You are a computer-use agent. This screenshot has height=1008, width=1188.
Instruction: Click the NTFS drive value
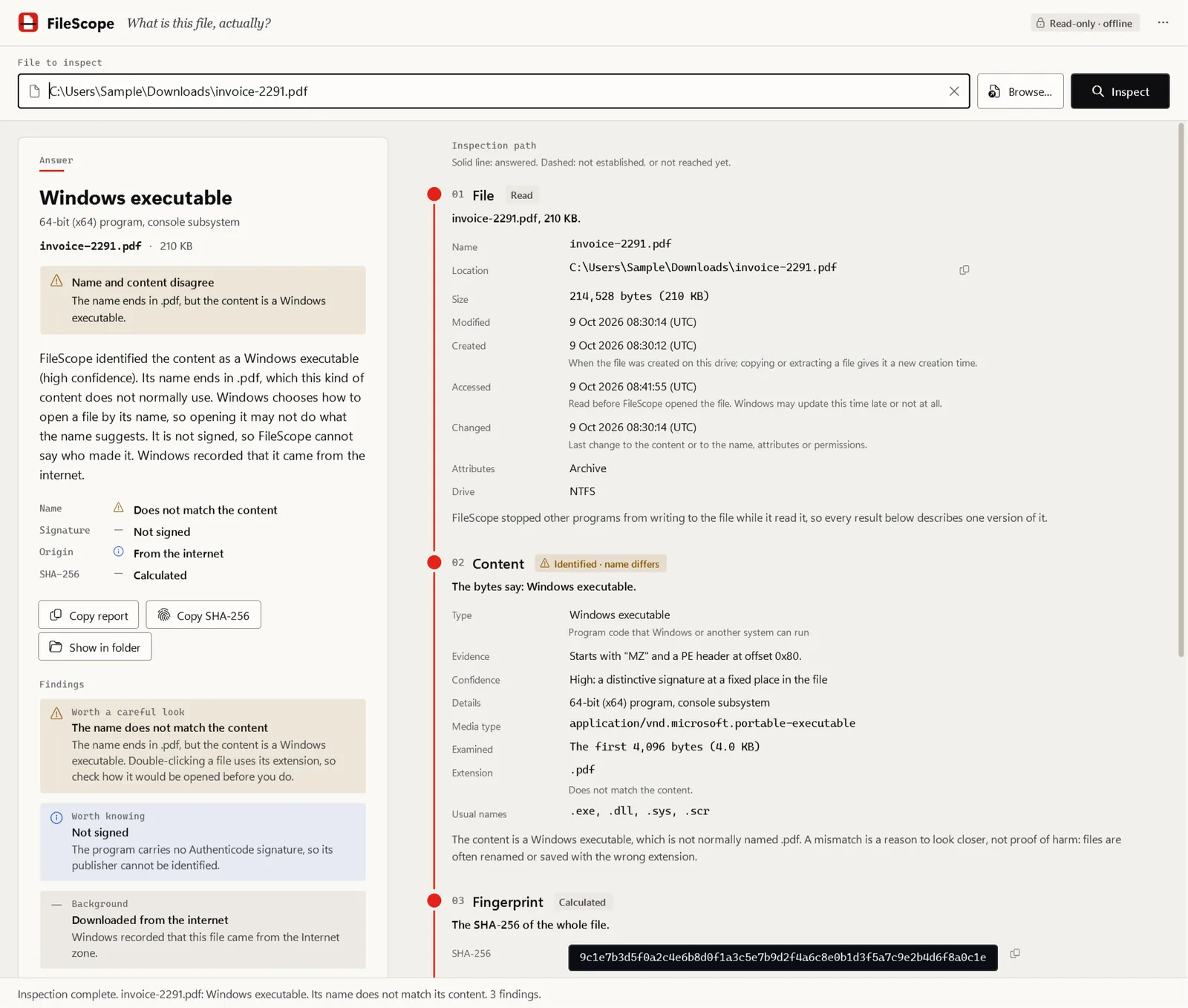tap(582, 491)
